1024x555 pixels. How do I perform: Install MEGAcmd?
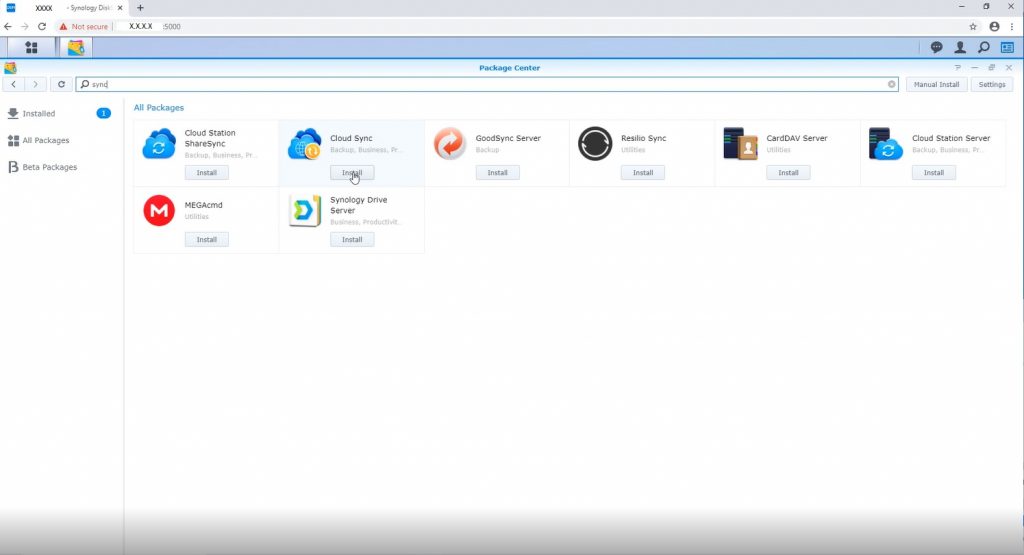[x=206, y=240]
